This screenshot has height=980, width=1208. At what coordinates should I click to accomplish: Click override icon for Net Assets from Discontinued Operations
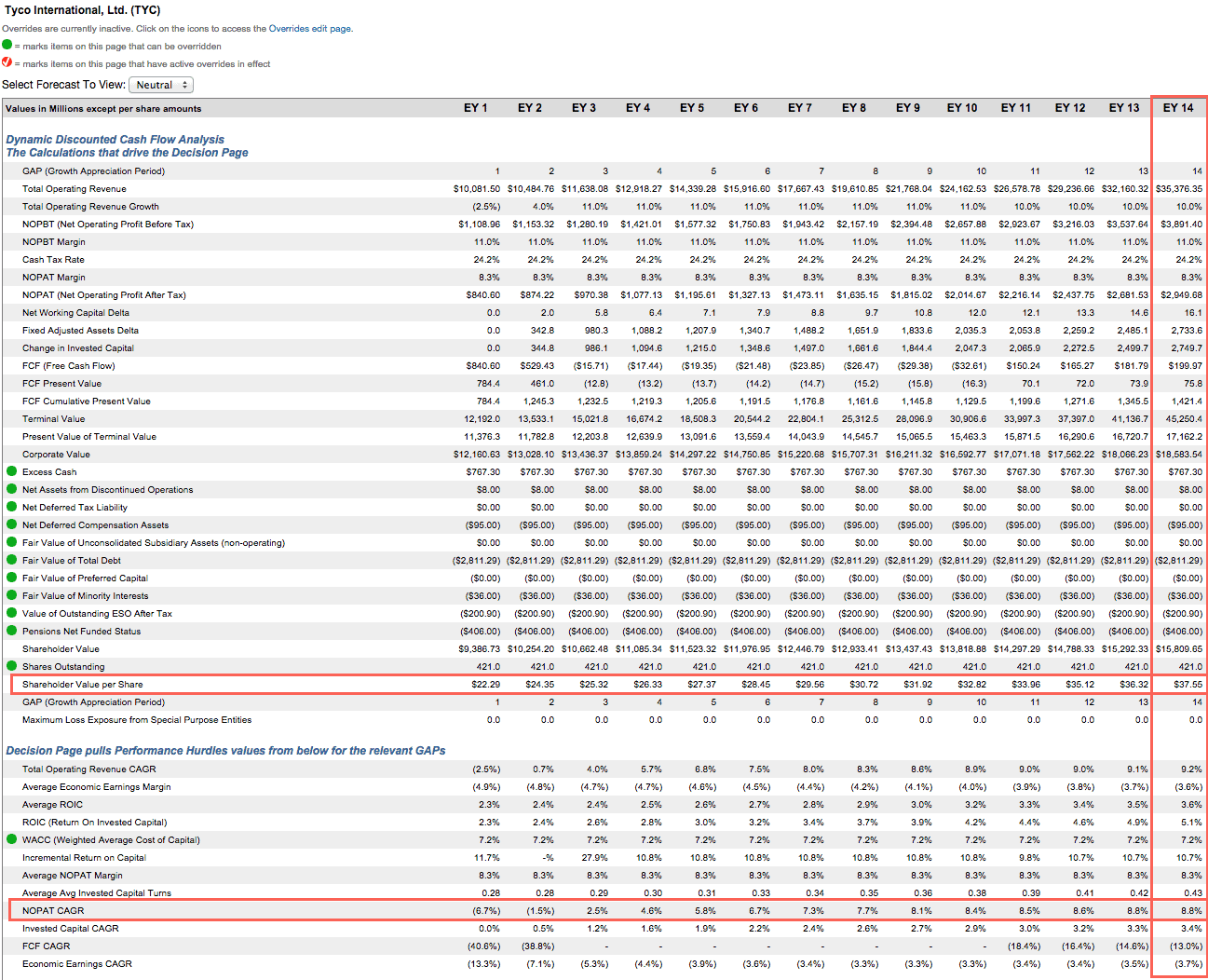pyautogui.click(x=12, y=489)
